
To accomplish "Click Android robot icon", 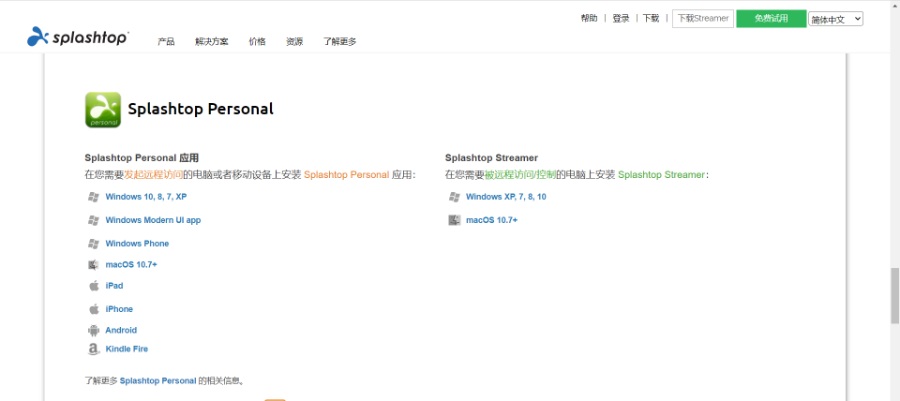I will (94, 330).
